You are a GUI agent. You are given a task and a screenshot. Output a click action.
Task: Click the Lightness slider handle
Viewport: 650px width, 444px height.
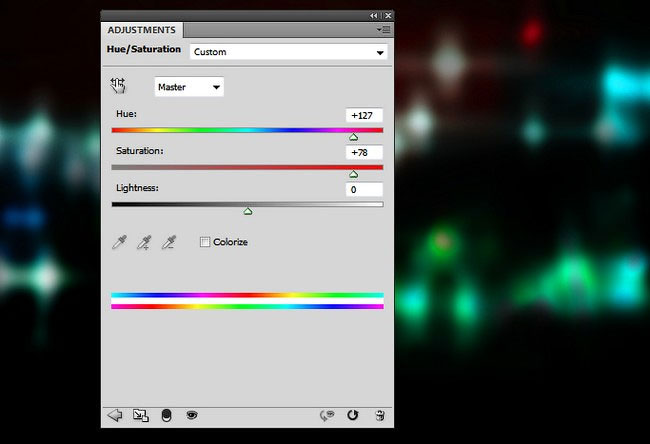pos(248,211)
